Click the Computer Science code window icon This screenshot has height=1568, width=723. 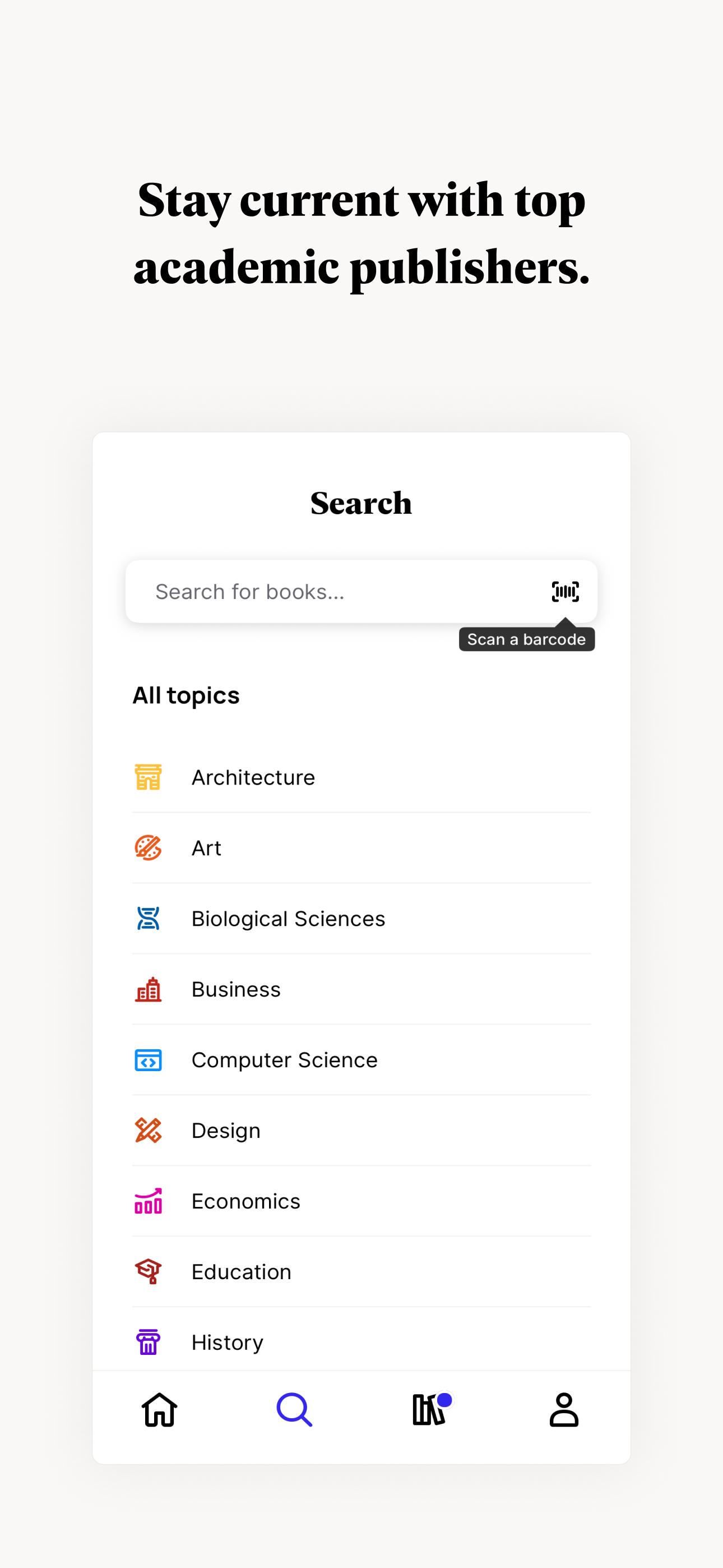(x=148, y=1060)
